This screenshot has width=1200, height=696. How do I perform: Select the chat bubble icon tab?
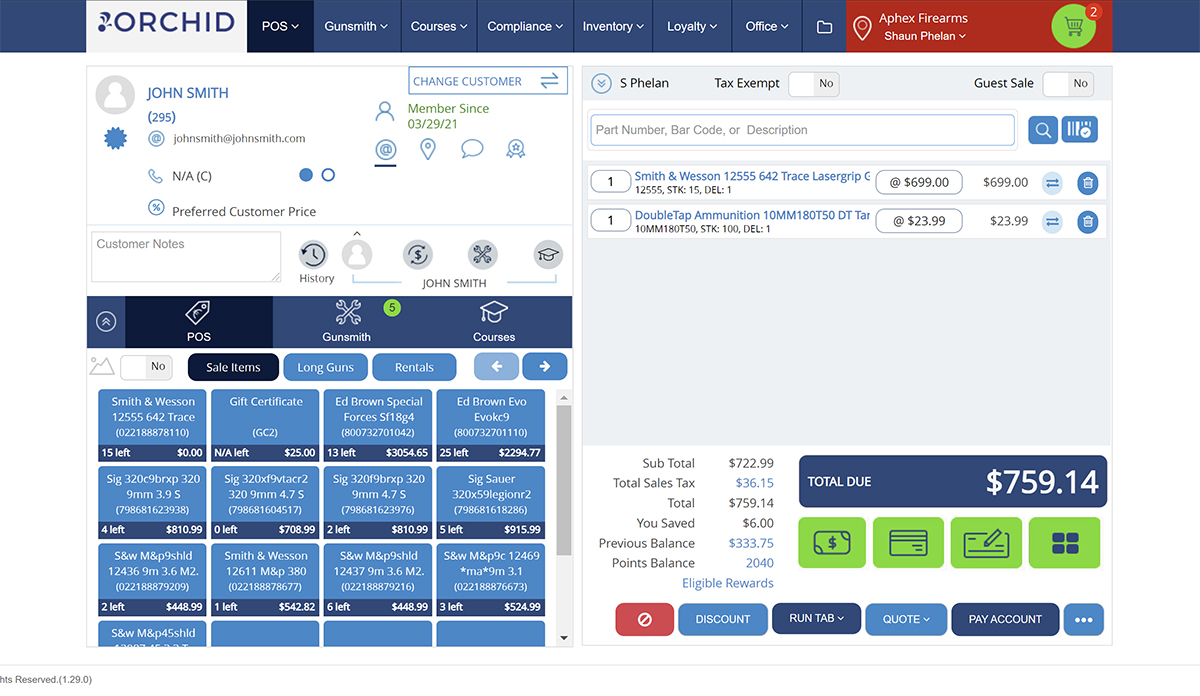pos(472,149)
